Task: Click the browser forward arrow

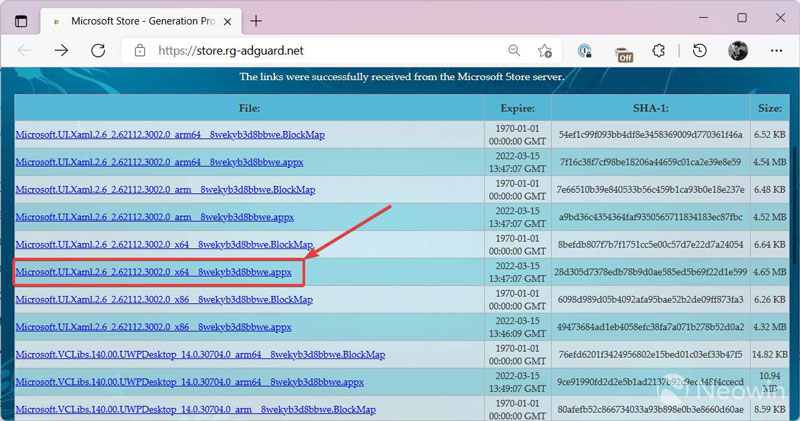Action: 61,50
